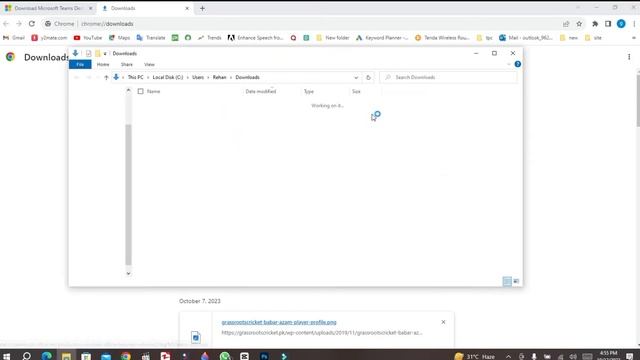Reload the Chrome page
This screenshot has height=360, width=640.
pyautogui.click(x=32, y=24)
